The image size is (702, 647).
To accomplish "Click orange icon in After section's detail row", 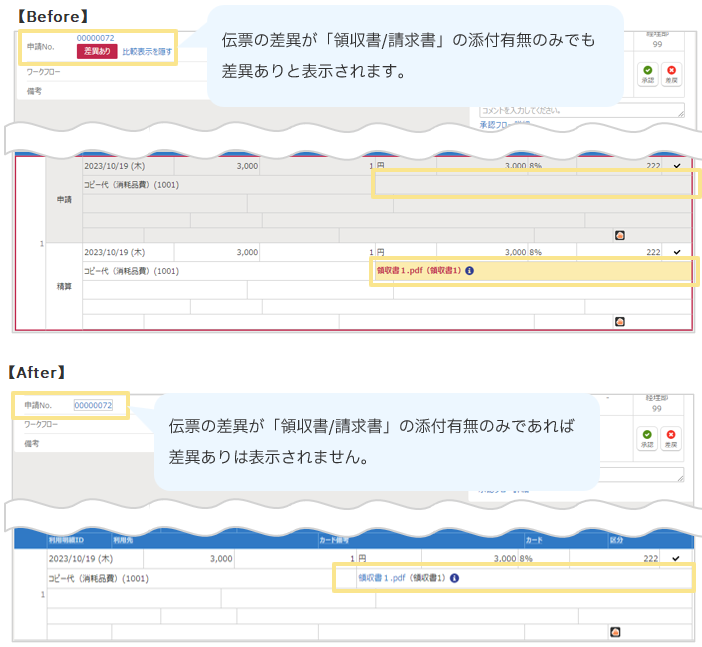I will (616, 631).
